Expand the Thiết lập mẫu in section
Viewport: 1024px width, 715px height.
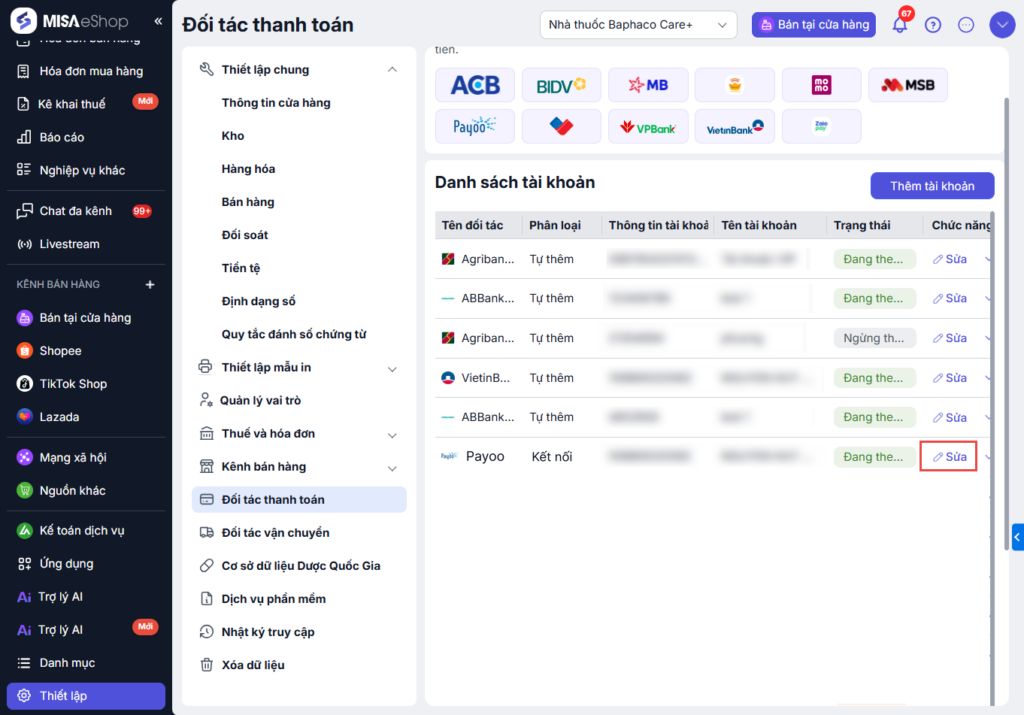tap(392, 369)
